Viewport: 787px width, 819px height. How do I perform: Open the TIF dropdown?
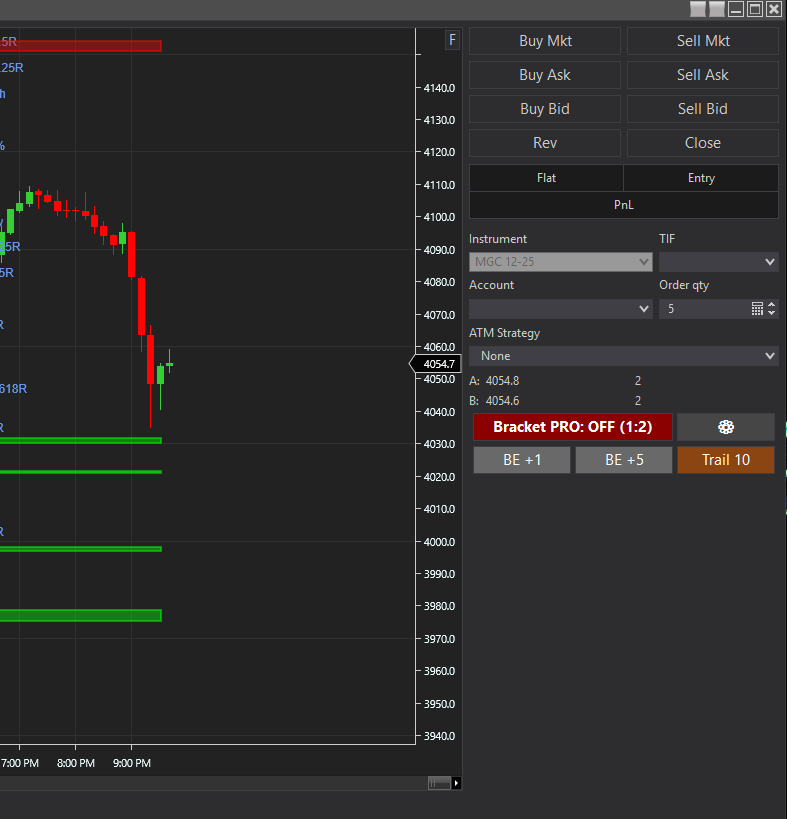pos(719,262)
